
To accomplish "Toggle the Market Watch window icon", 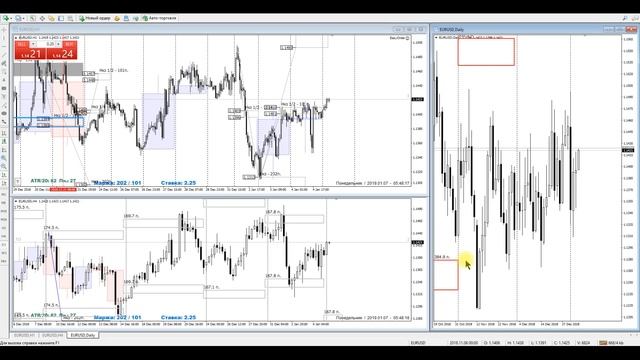I will click(33, 18).
